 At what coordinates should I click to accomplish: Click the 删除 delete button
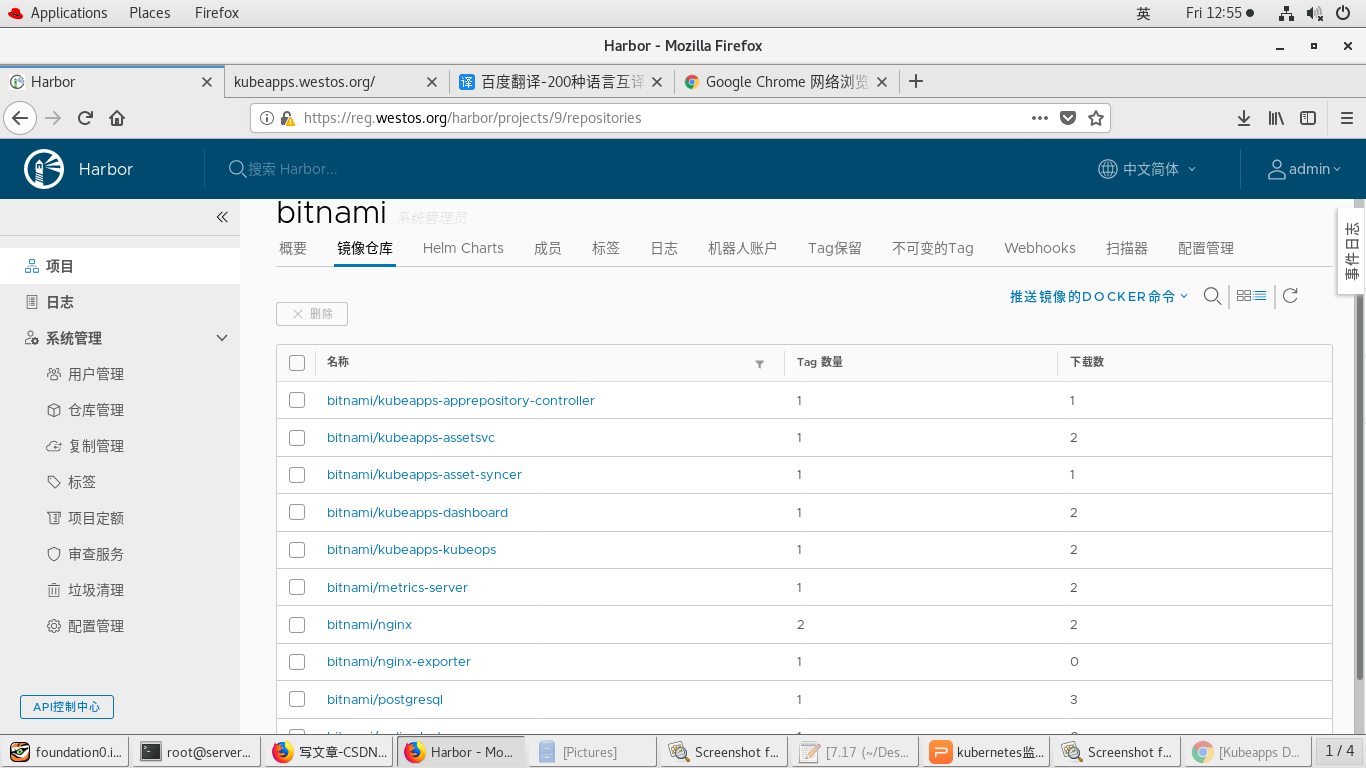pyautogui.click(x=312, y=313)
